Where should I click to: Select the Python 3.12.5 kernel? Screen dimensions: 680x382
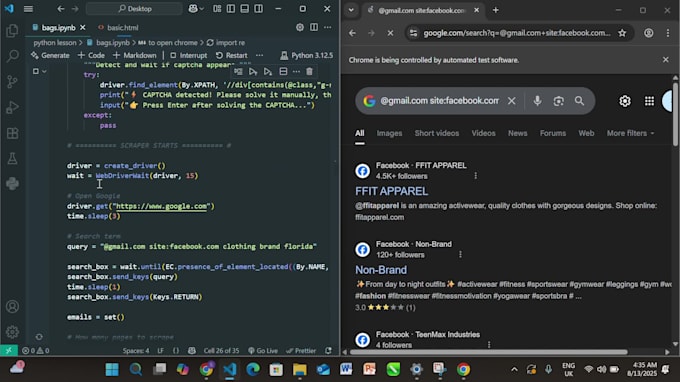coord(307,56)
